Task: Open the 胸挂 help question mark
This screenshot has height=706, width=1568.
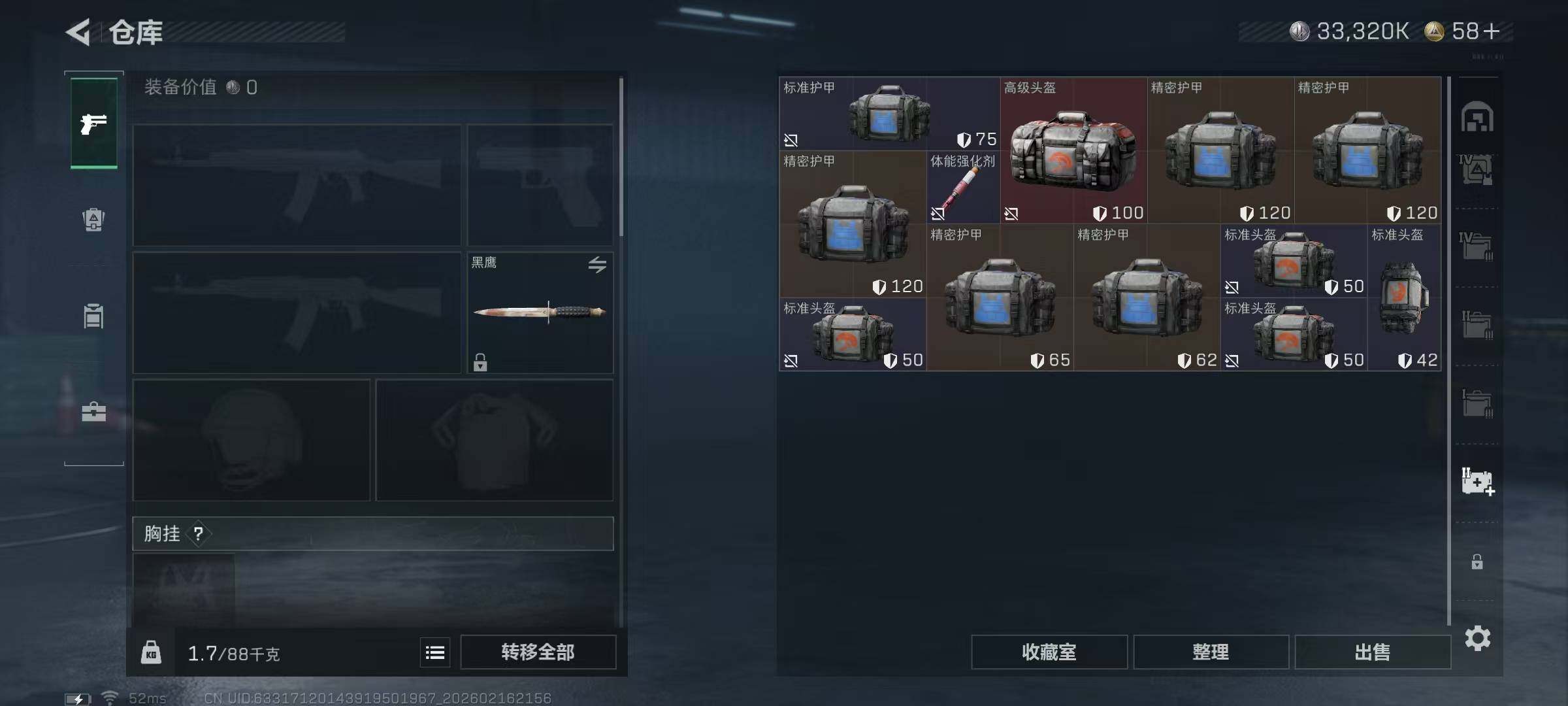Action: click(199, 534)
